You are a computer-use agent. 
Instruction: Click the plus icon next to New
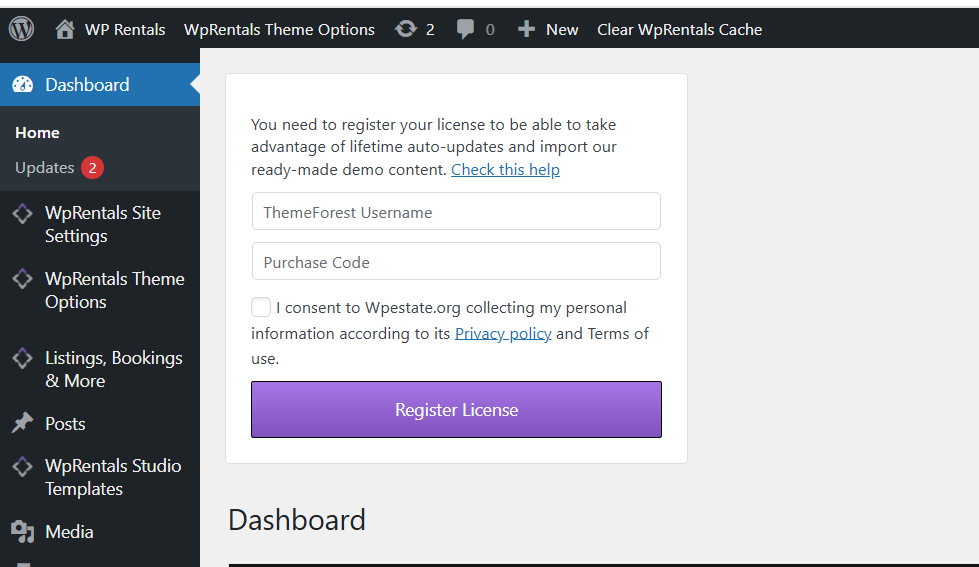pyautogui.click(x=526, y=29)
